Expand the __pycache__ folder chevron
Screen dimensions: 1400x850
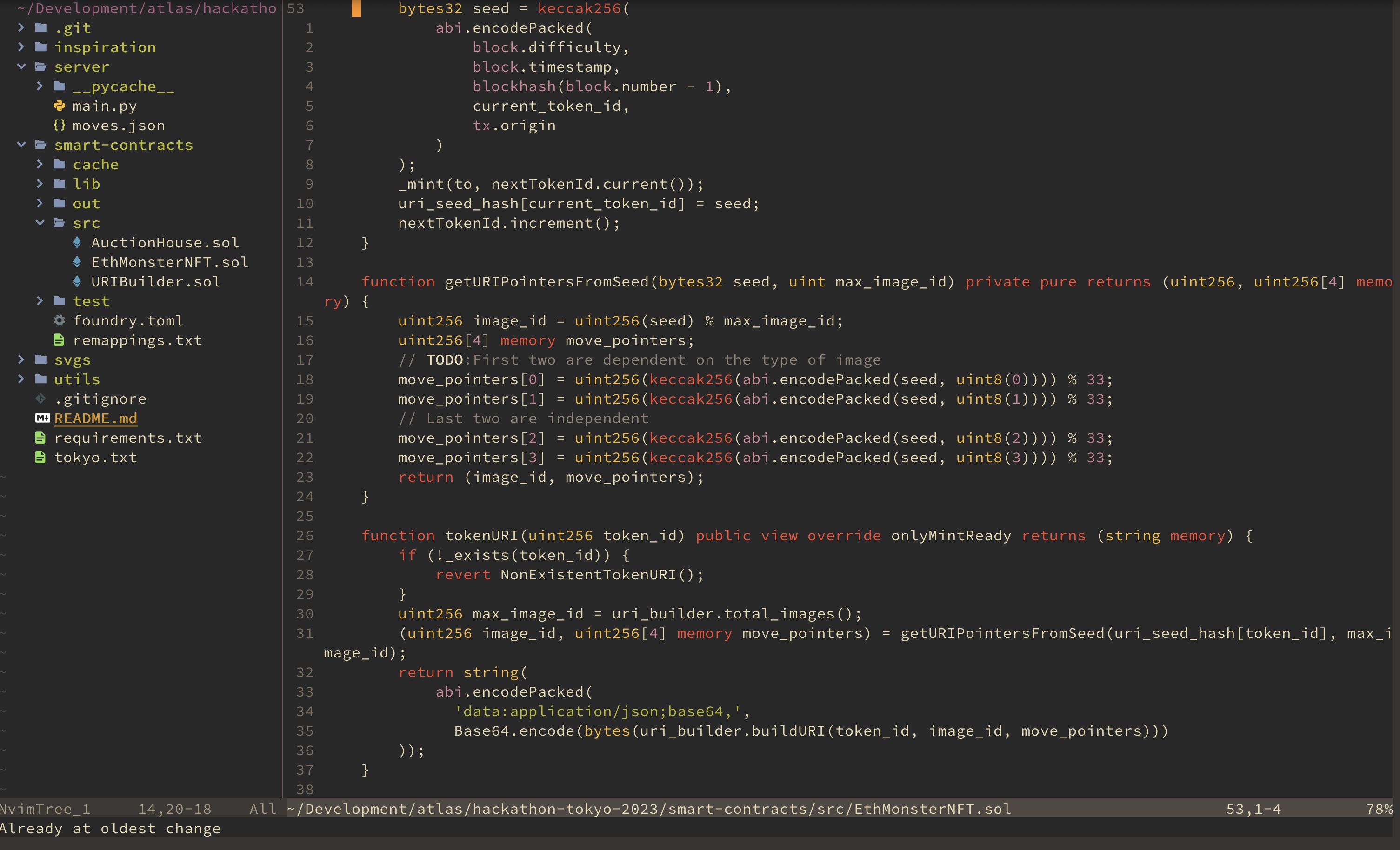pos(40,86)
